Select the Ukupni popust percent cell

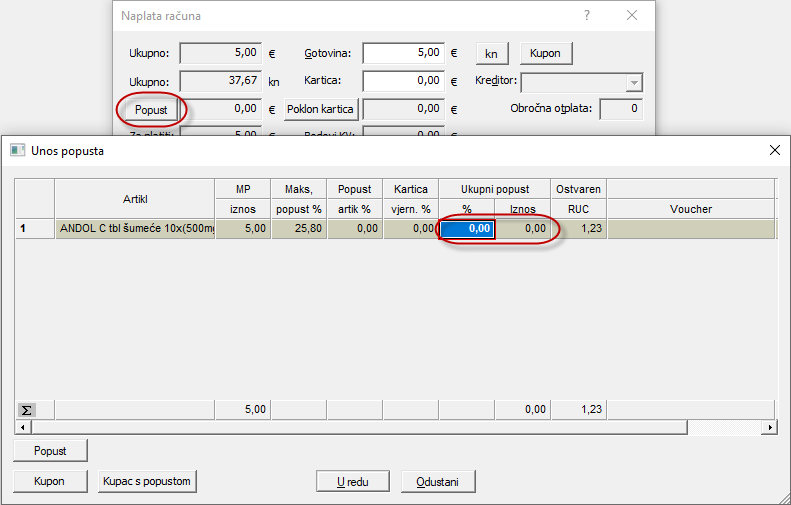467,229
